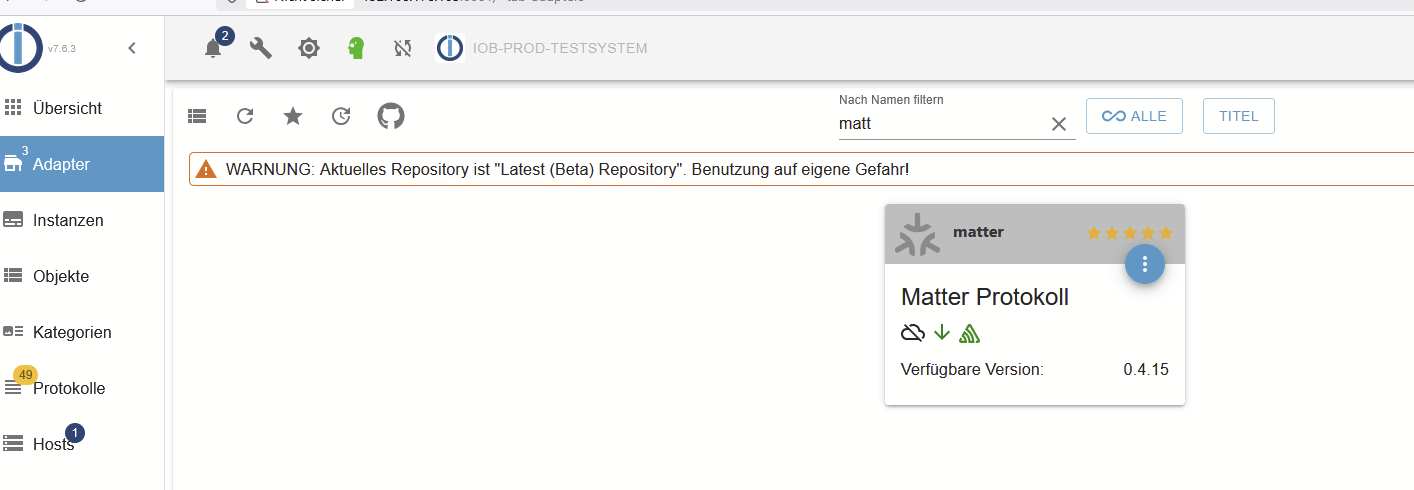1414x490 pixels.
Task: Collapse the sidebar with left chevron
Action: pos(132,48)
